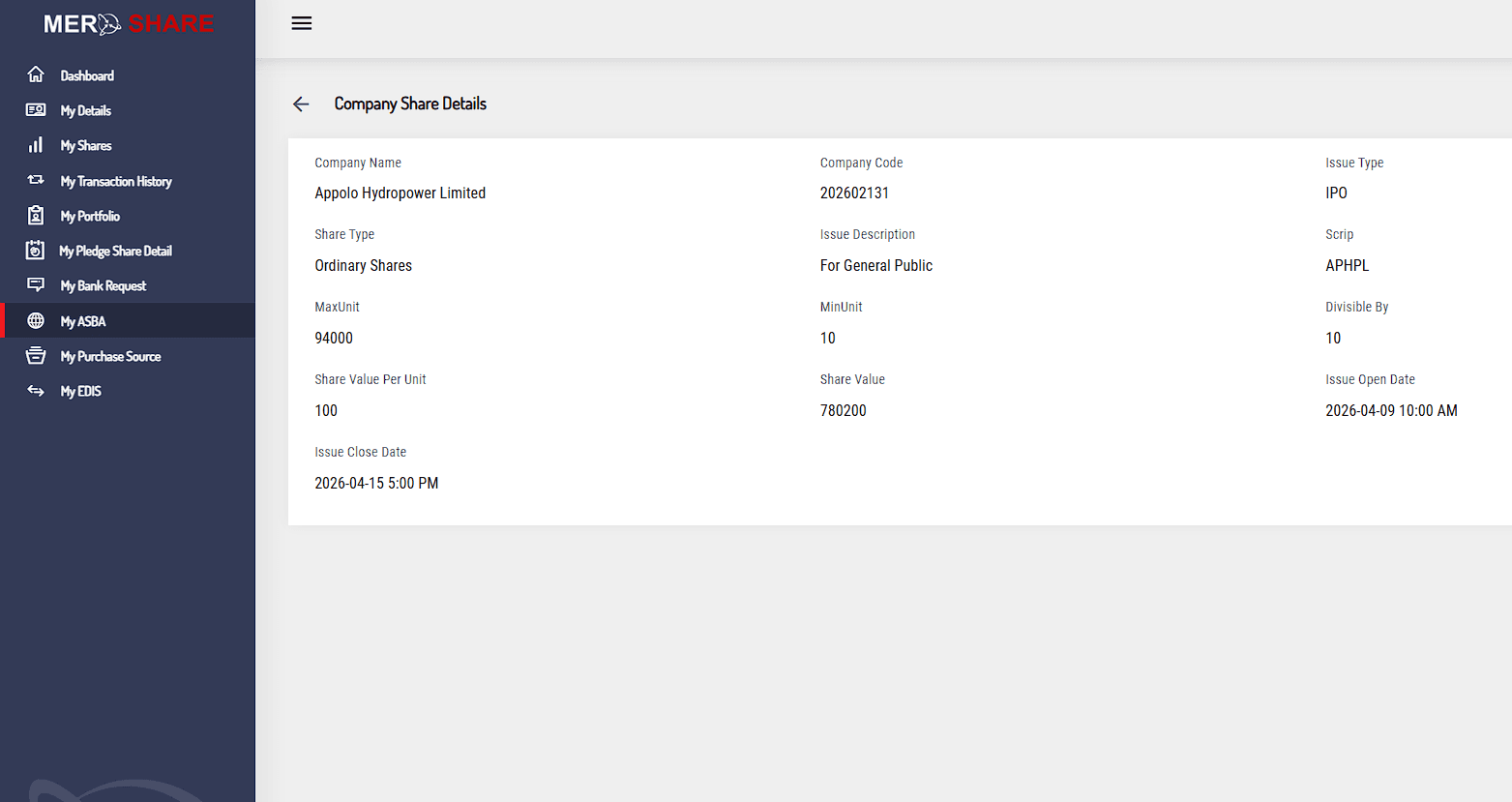
Task: Click the Appollo Hydropower Limited company name
Action: coord(400,193)
